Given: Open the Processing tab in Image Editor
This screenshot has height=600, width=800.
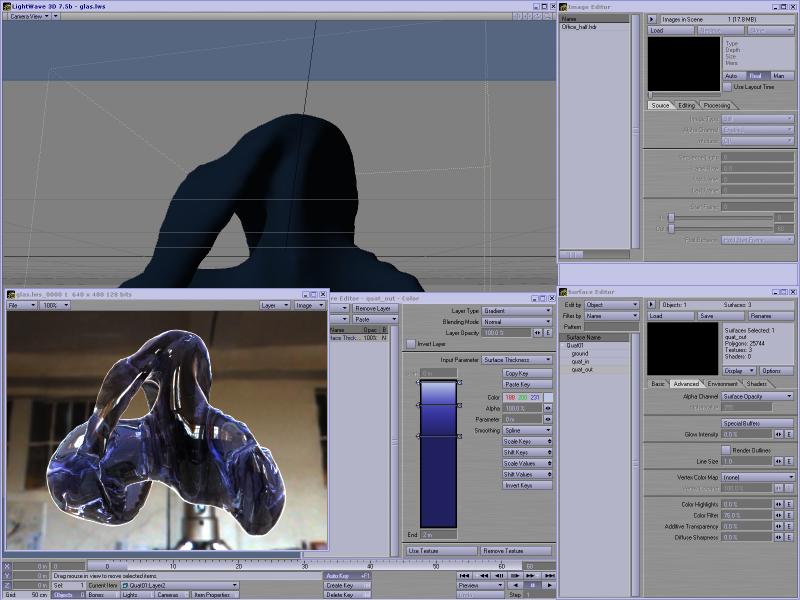Looking at the screenshot, I should pos(716,105).
